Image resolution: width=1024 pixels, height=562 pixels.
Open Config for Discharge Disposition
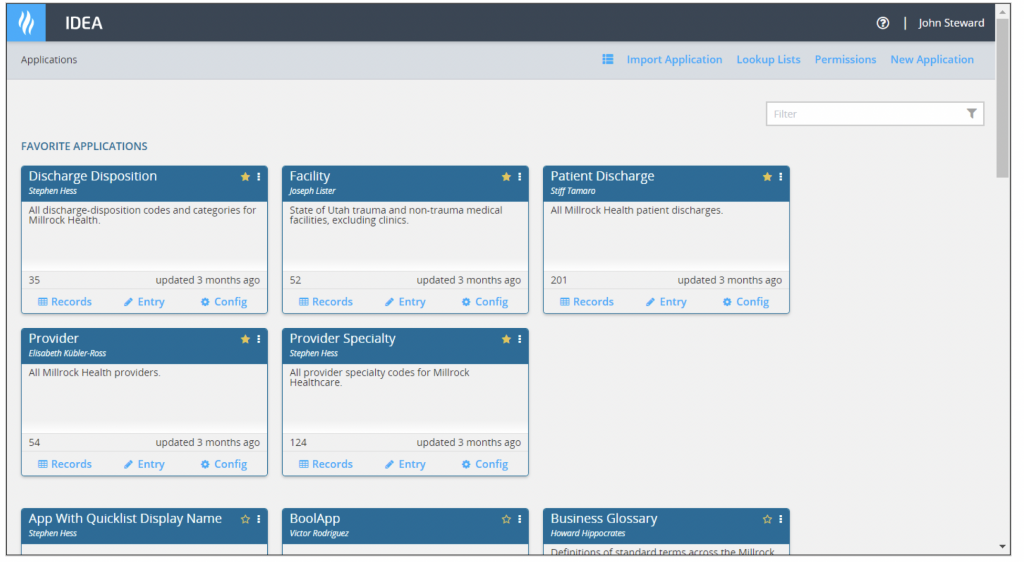[223, 302]
